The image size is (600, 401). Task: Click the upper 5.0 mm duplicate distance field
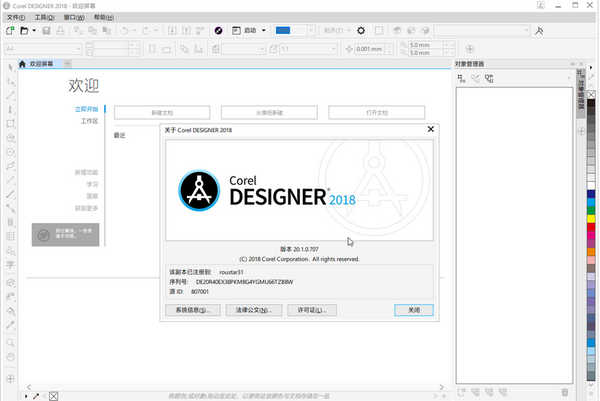click(x=426, y=45)
